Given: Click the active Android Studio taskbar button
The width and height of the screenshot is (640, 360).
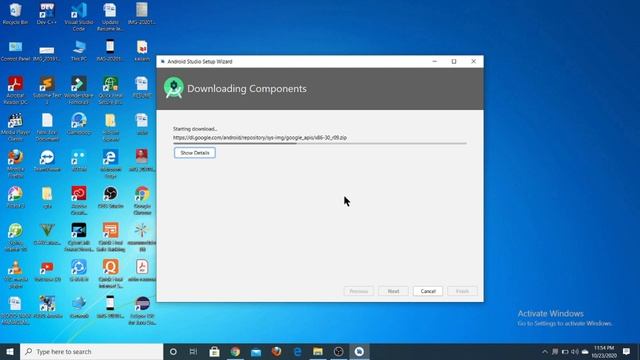Looking at the screenshot, I should [x=359, y=351].
